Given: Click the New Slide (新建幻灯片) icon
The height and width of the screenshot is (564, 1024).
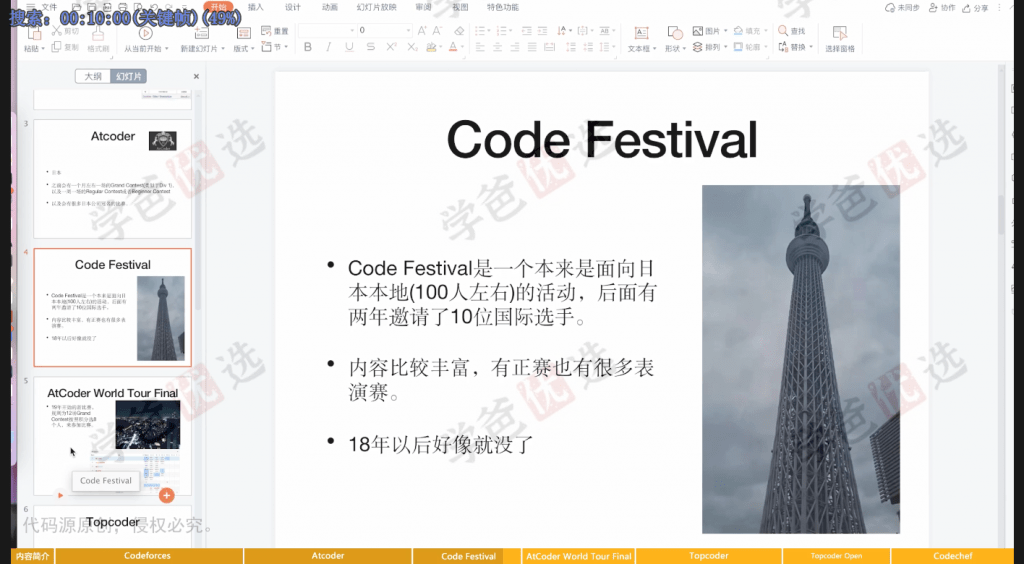Looking at the screenshot, I should (x=201, y=33).
